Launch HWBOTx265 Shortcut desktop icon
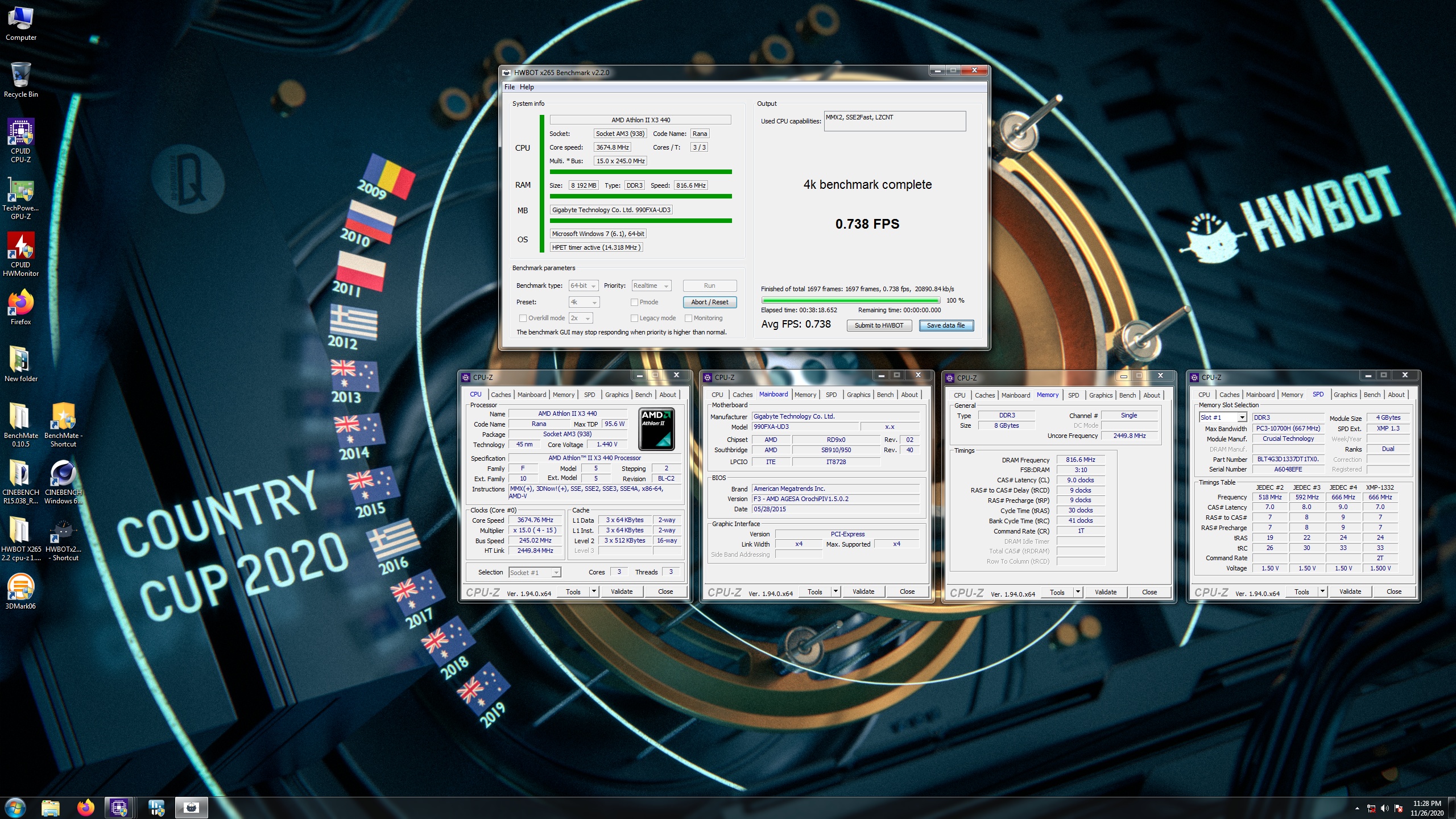Screen dimensions: 1456x819 click(x=63, y=539)
